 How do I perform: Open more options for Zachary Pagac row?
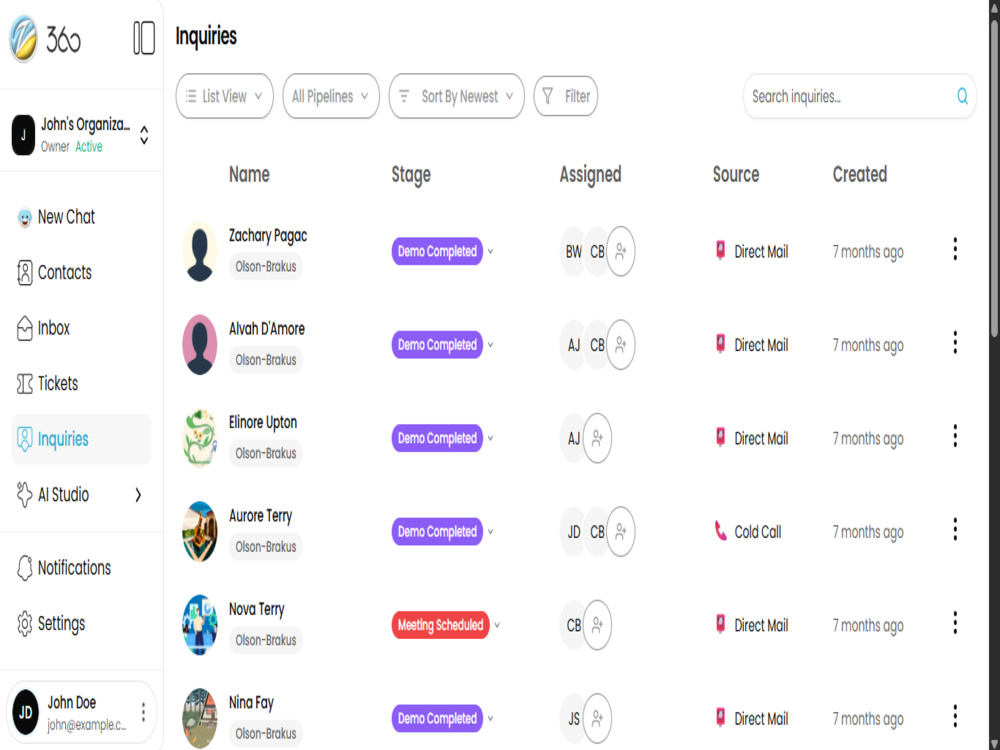955,249
